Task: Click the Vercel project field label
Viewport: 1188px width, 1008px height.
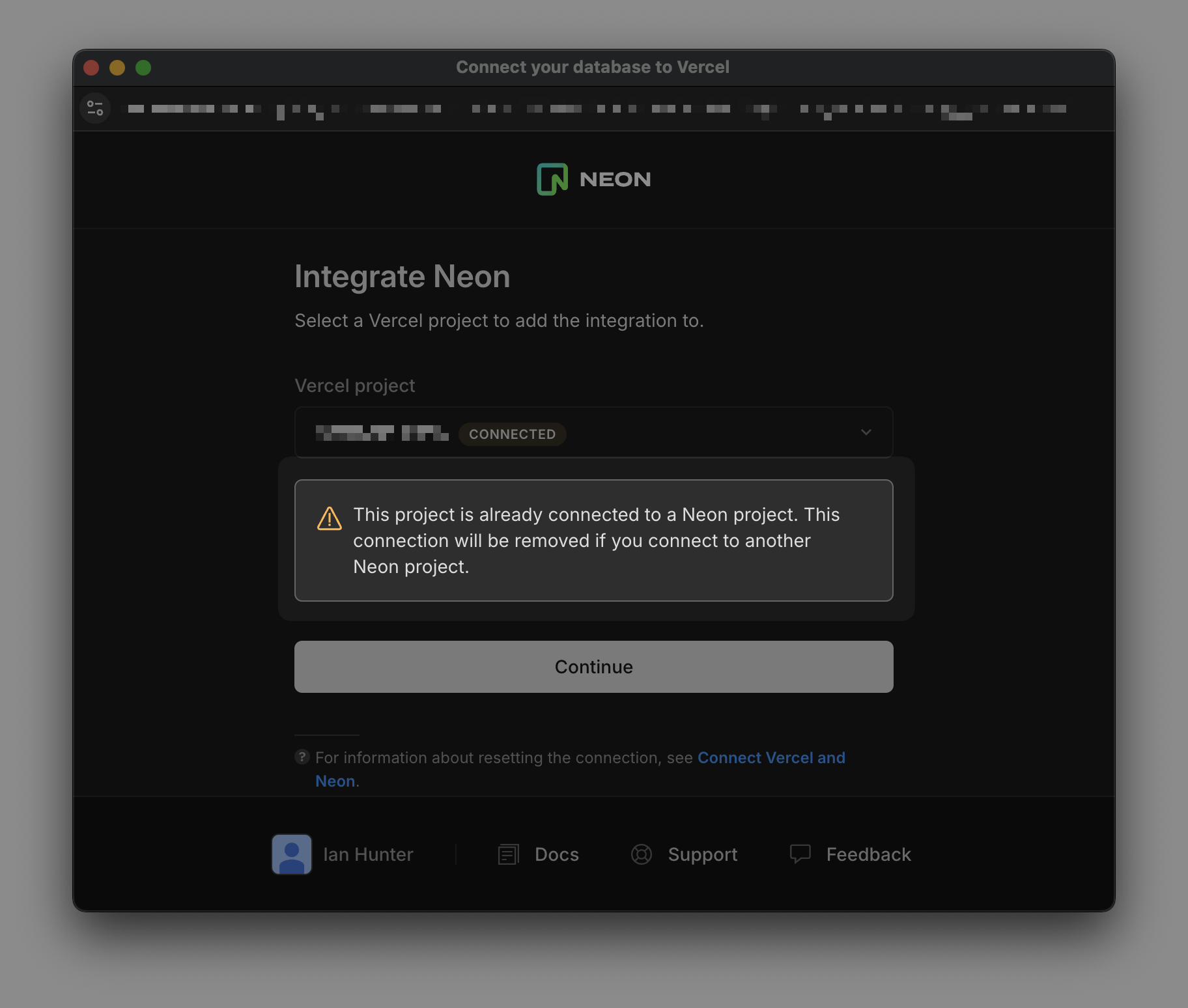Action: (355, 385)
